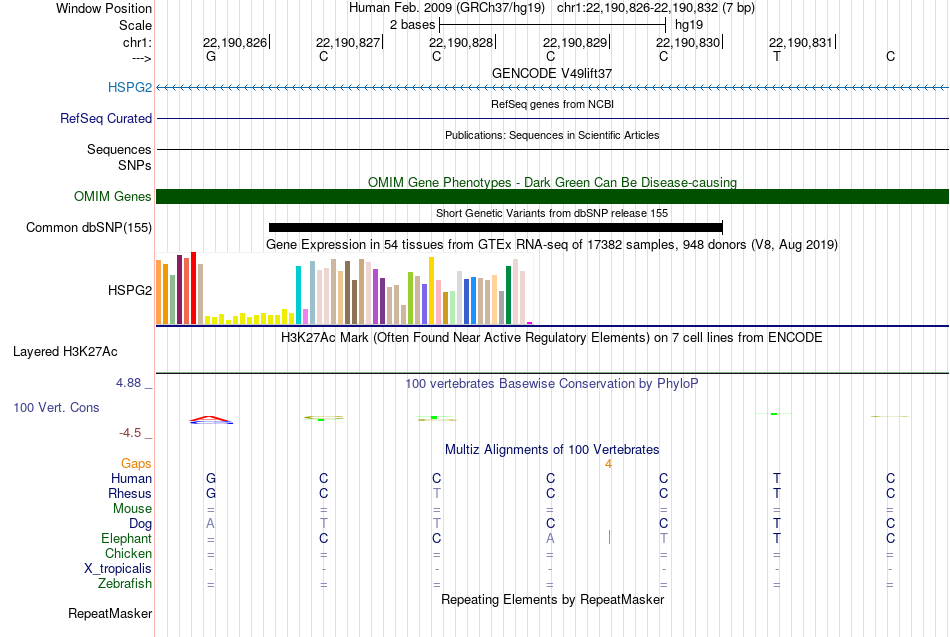
Task: Click the orange 4 in Gaps row
Action: [608, 464]
